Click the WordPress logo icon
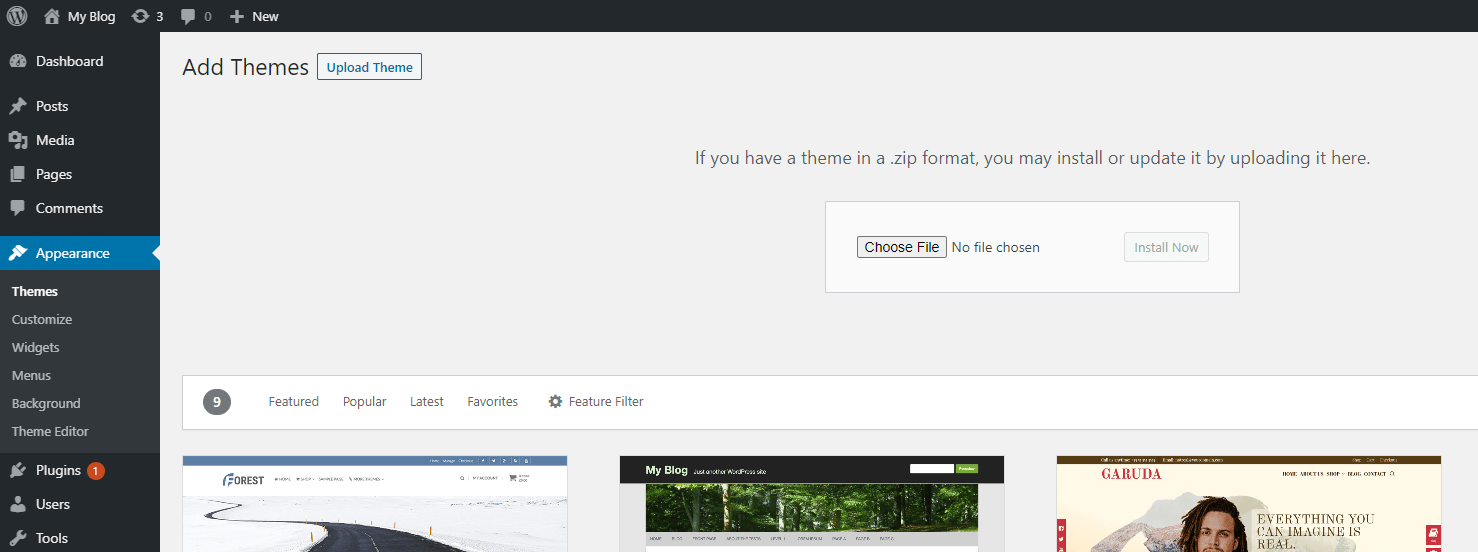Screen dimensions: 1478x552 point(18,16)
